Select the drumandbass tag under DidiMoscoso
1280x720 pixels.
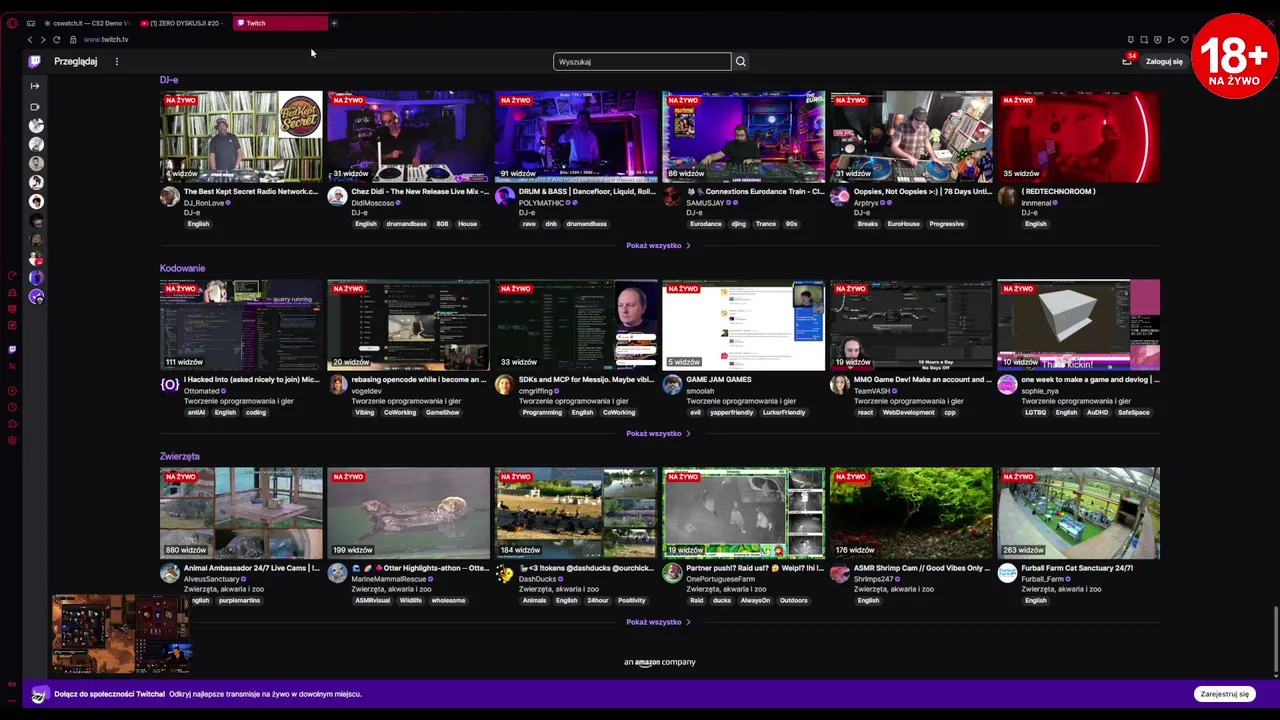pyautogui.click(x=406, y=224)
